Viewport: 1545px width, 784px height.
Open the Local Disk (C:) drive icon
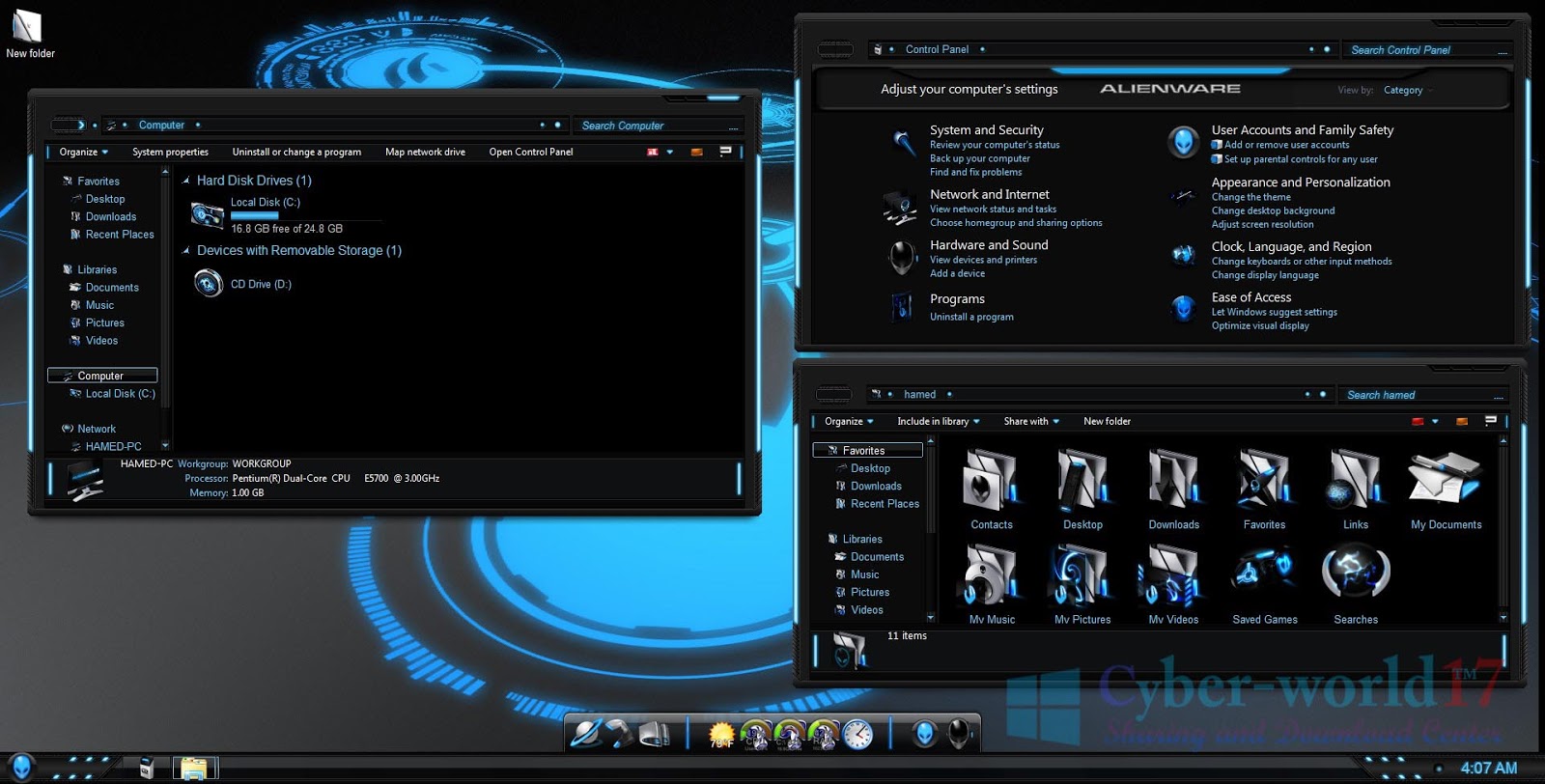[x=207, y=214]
